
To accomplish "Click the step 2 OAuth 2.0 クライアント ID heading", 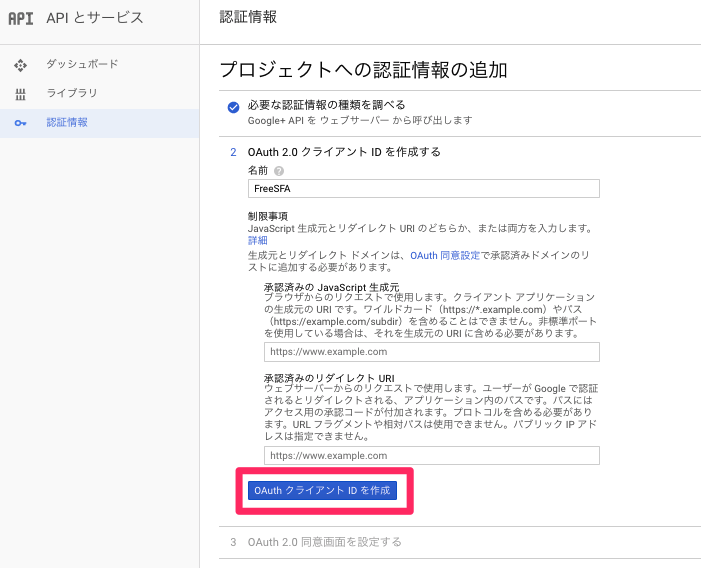I will (344, 152).
